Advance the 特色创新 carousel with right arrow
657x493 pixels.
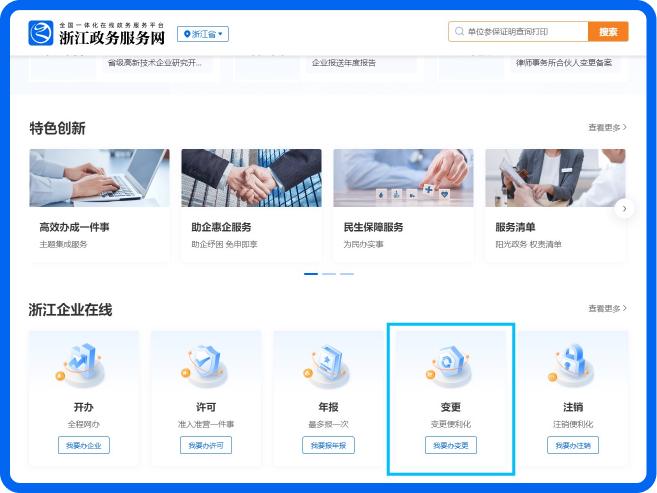click(624, 209)
